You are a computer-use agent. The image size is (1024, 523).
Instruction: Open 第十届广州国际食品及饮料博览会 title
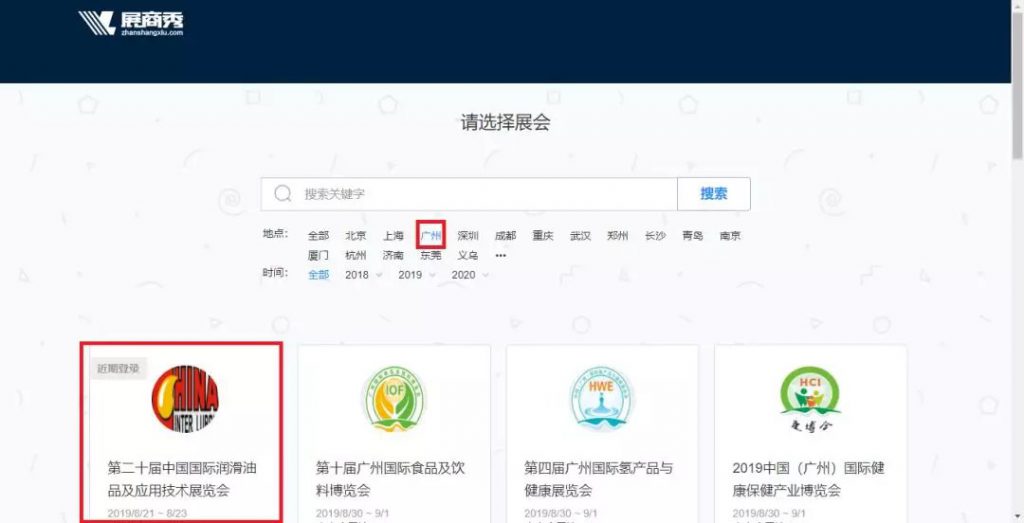(391, 479)
